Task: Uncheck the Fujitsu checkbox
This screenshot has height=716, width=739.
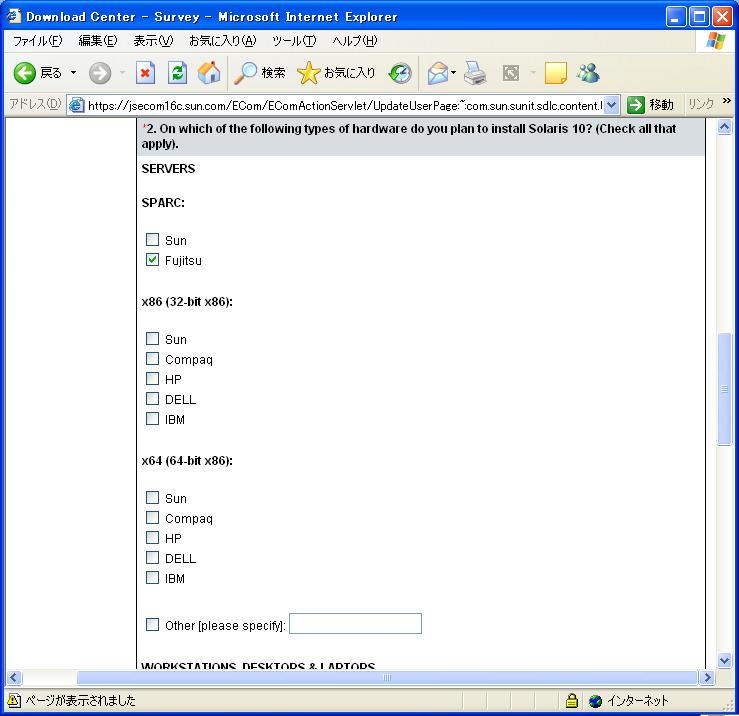Action: (x=152, y=260)
